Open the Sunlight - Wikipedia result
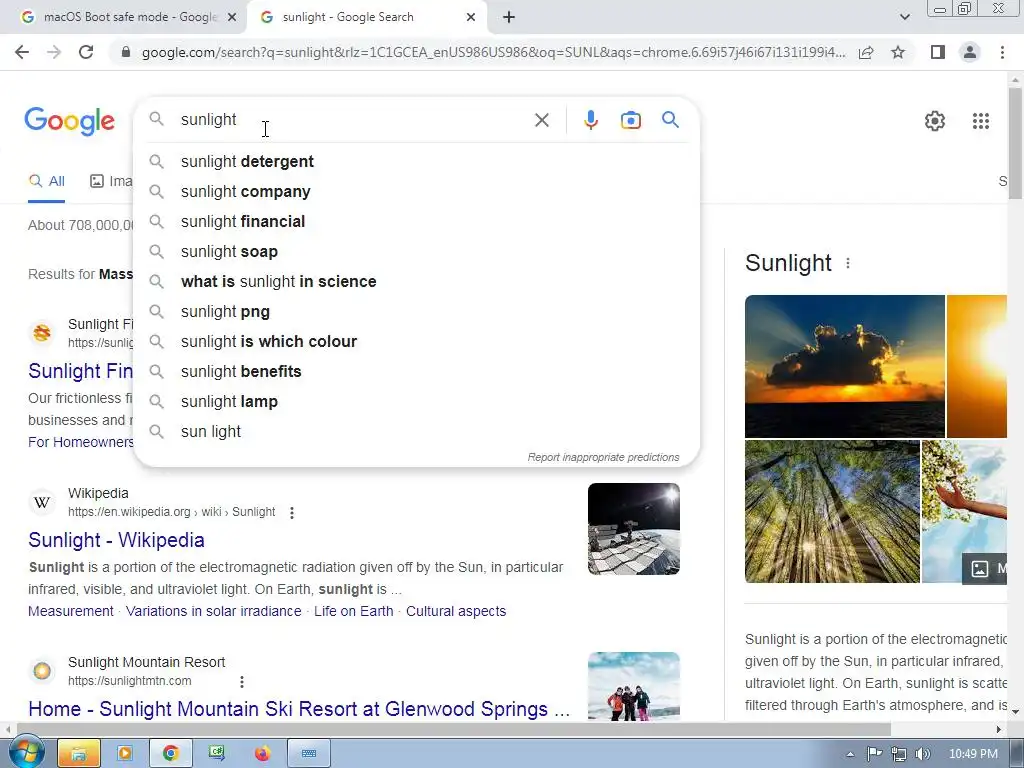1024x768 pixels. coord(116,540)
